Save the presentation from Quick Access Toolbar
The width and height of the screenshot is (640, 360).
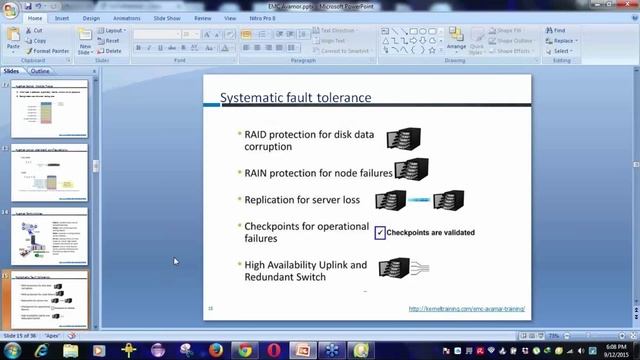pyautogui.click(x=28, y=6)
